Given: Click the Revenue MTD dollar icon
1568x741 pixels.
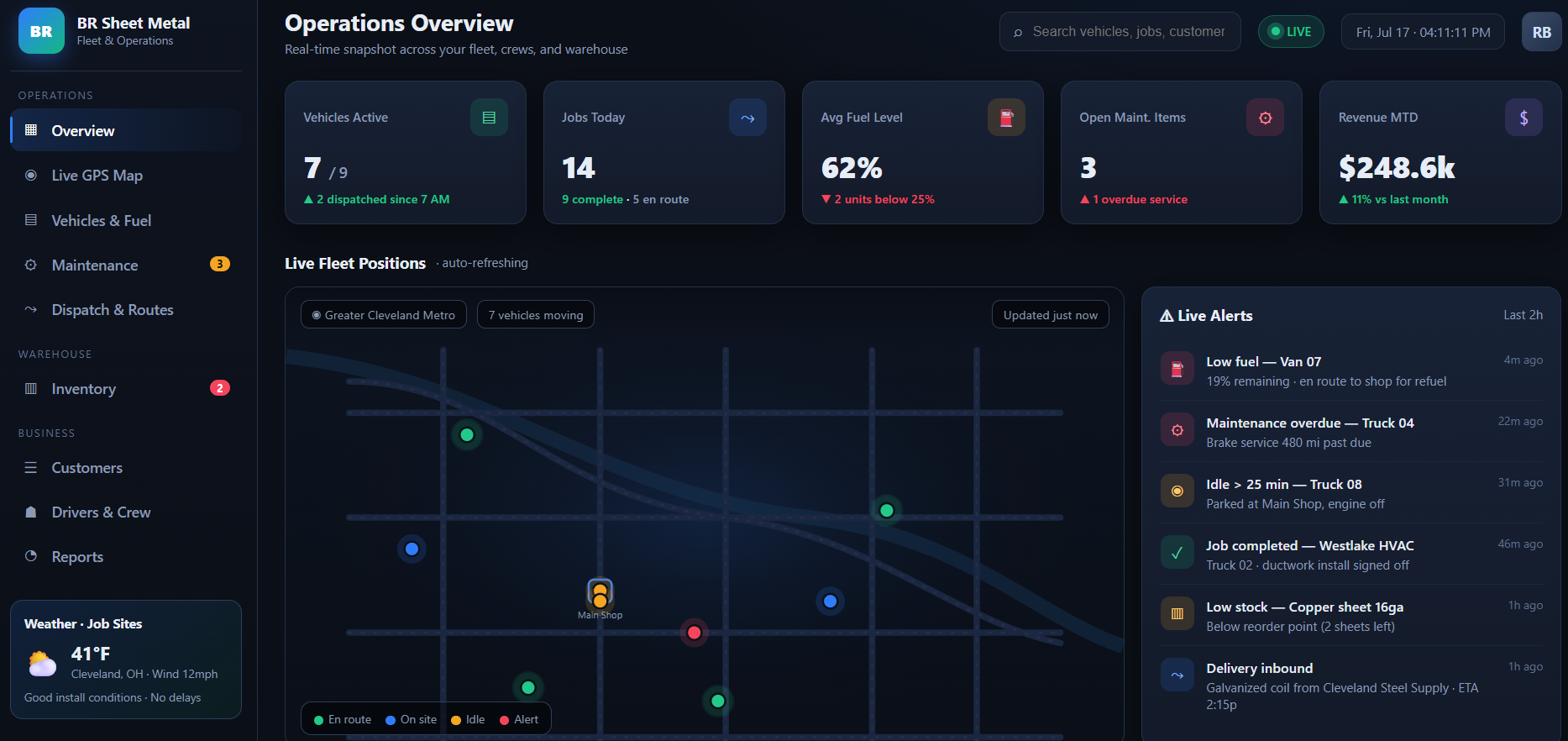Looking at the screenshot, I should pos(1523,118).
